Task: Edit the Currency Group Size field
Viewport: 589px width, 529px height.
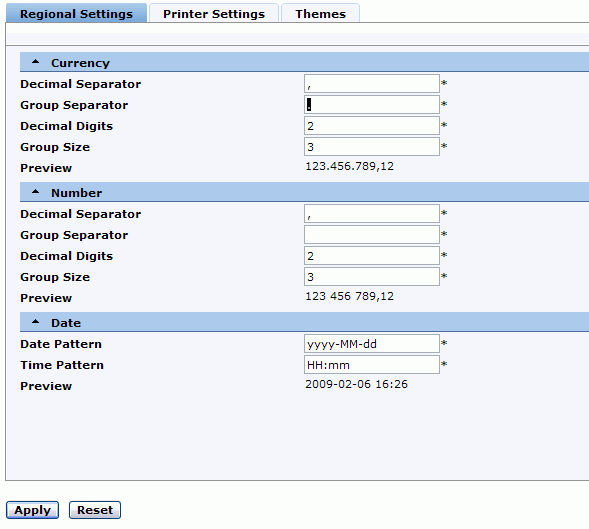Action: [x=372, y=147]
